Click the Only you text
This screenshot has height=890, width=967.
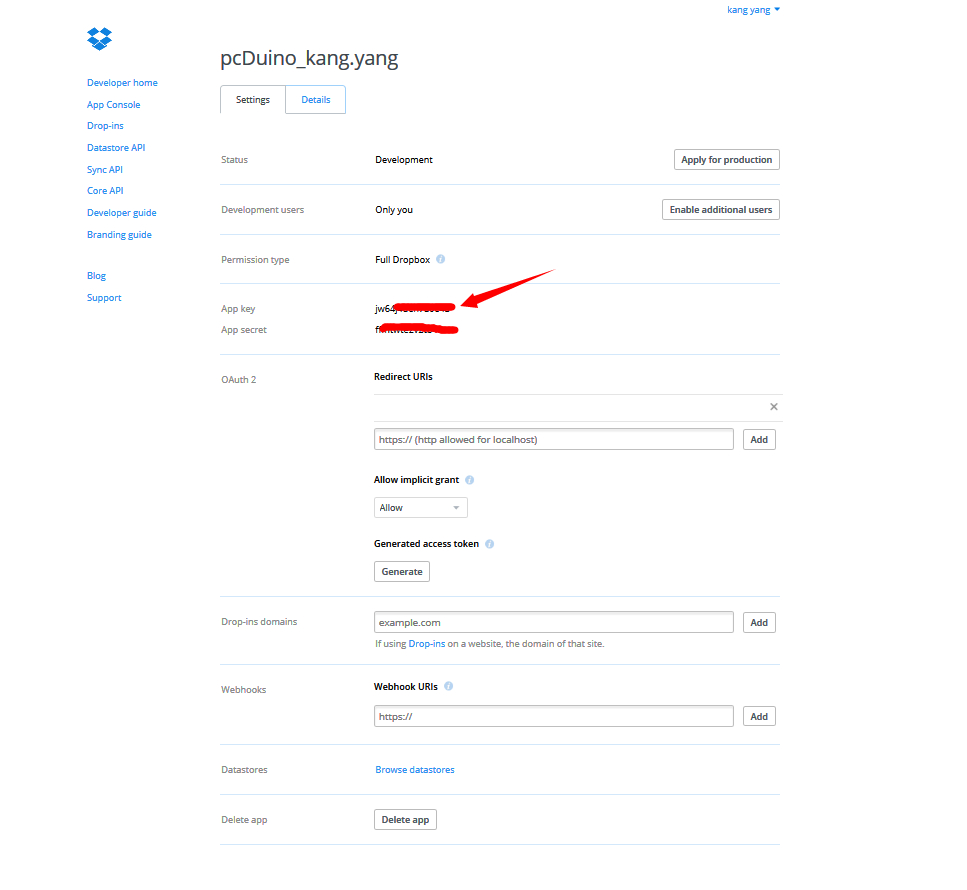pyautogui.click(x=394, y=210)
